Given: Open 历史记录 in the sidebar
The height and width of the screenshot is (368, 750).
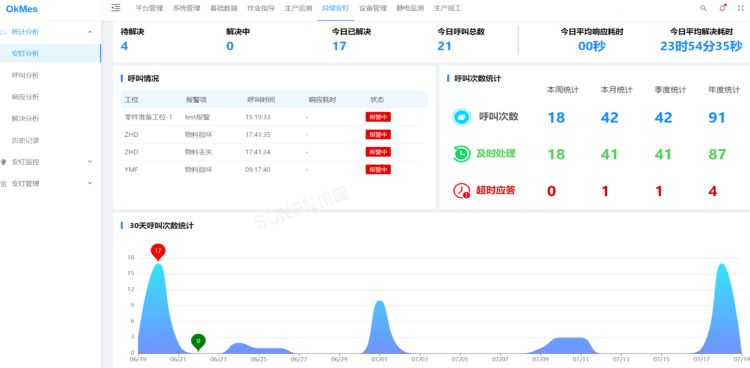Looking at the screenshot, I should 25,140.
